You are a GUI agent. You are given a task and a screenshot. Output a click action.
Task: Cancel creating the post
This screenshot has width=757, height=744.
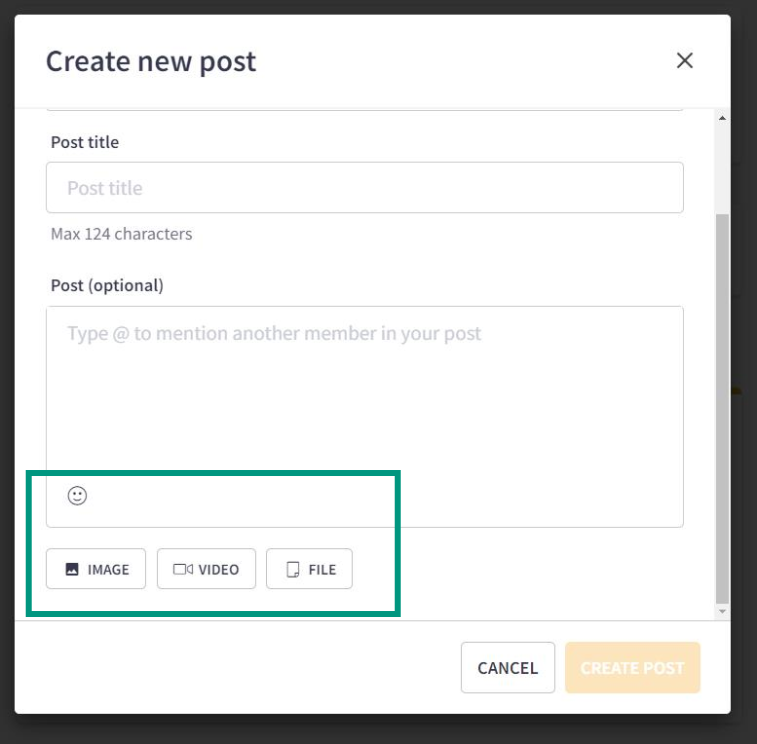click(508, 668)
